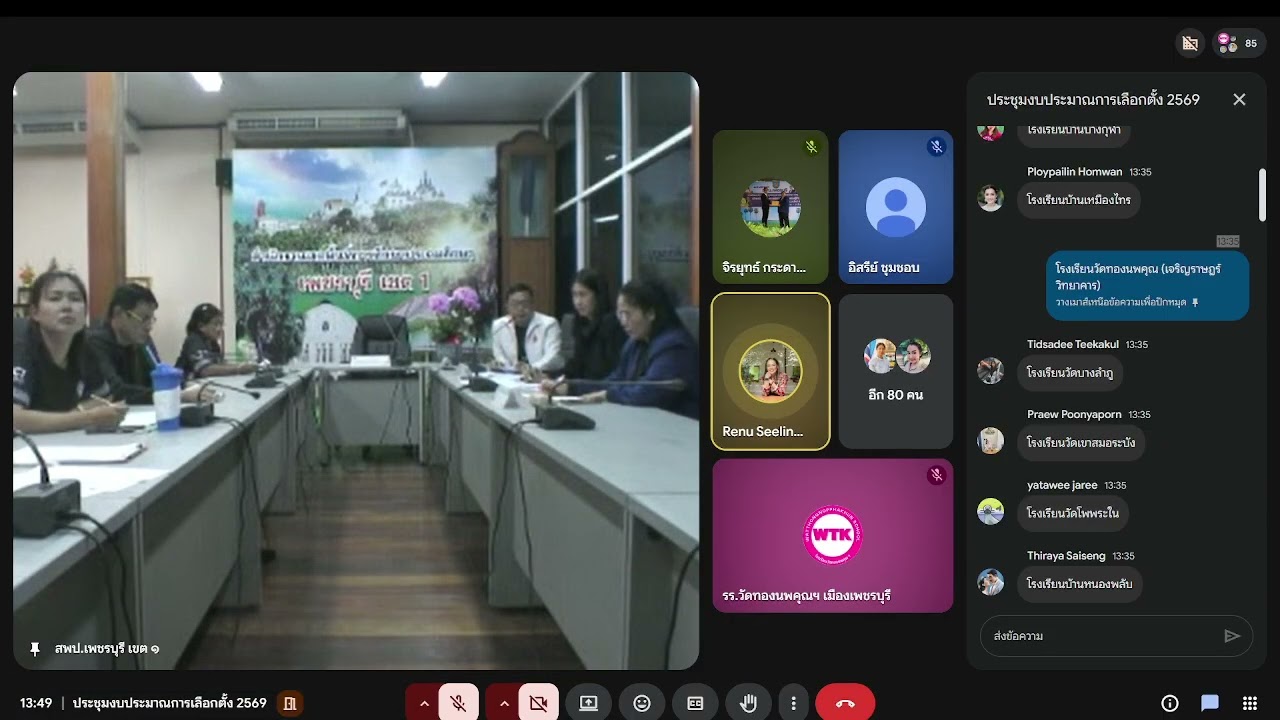The height and width of the screenshot is (720, 1280).
Task: Click the name Thiraya Saiseng in chat
Action: (x=1066, y=555)
